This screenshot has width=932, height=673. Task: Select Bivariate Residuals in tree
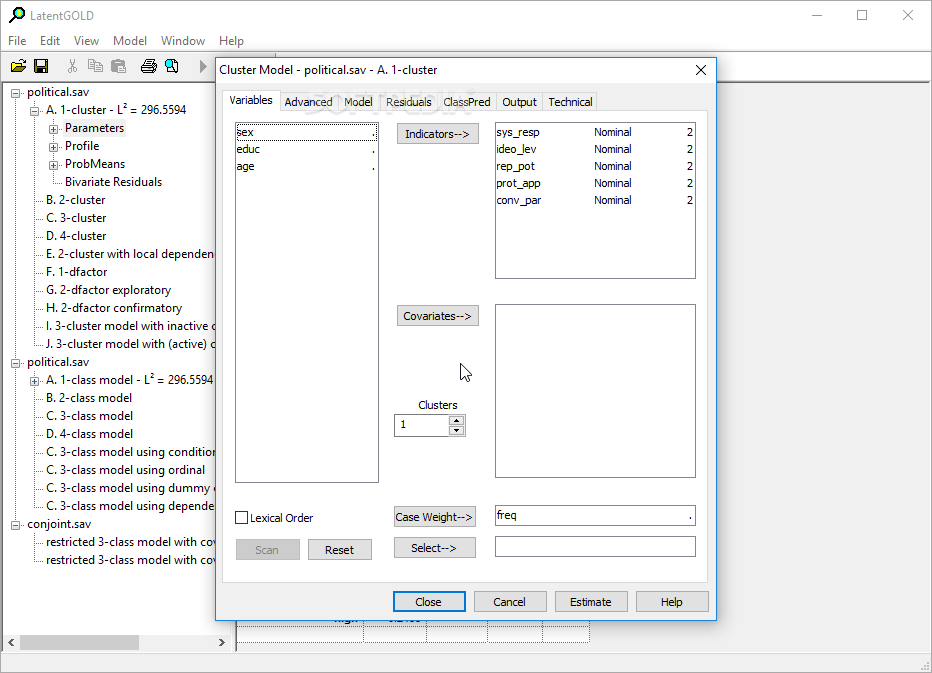[x=114, y=182]
